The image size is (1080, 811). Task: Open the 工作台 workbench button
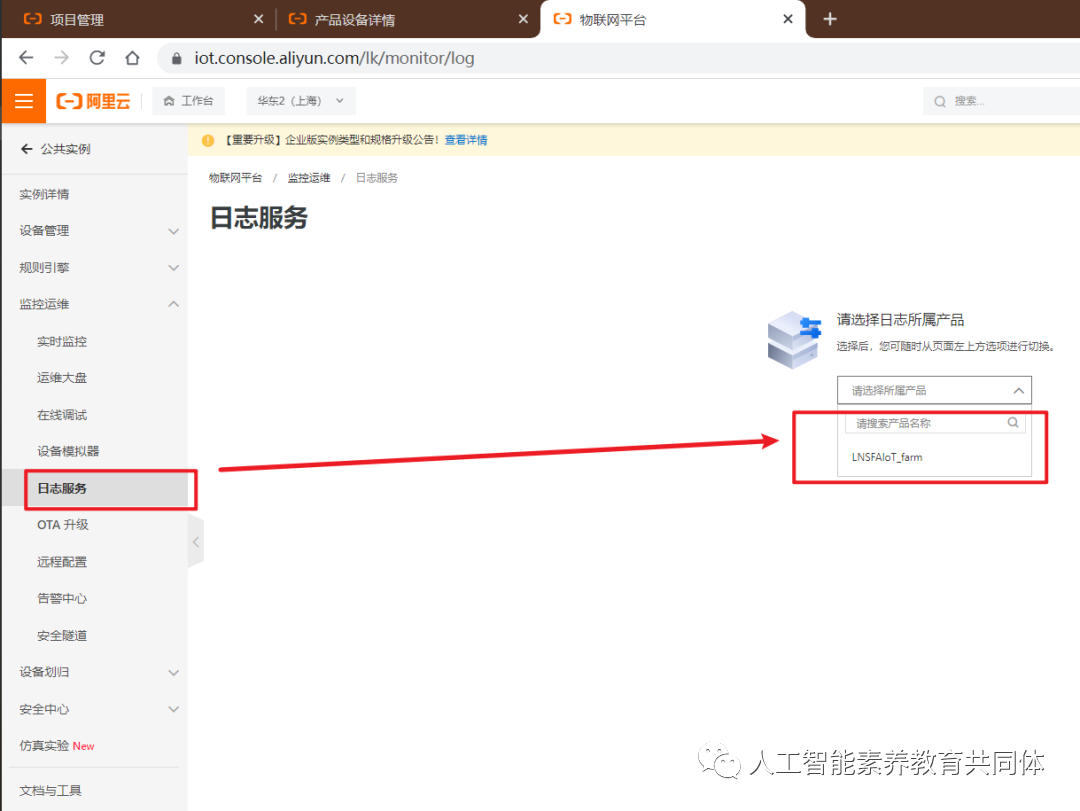(x=189, y=101)
